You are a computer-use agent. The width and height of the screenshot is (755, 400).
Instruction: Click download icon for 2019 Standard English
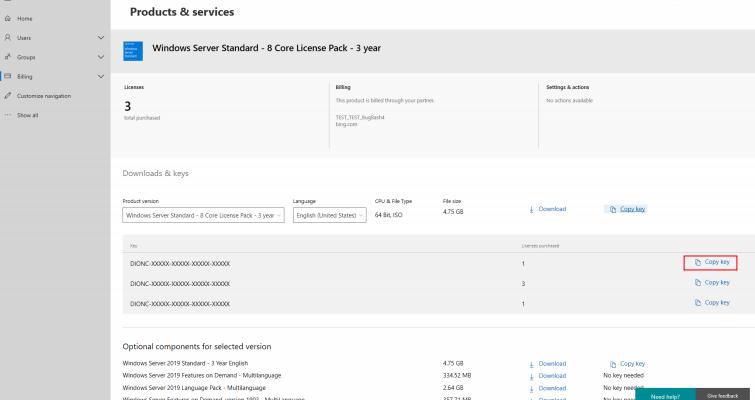(x=532, y=364)
